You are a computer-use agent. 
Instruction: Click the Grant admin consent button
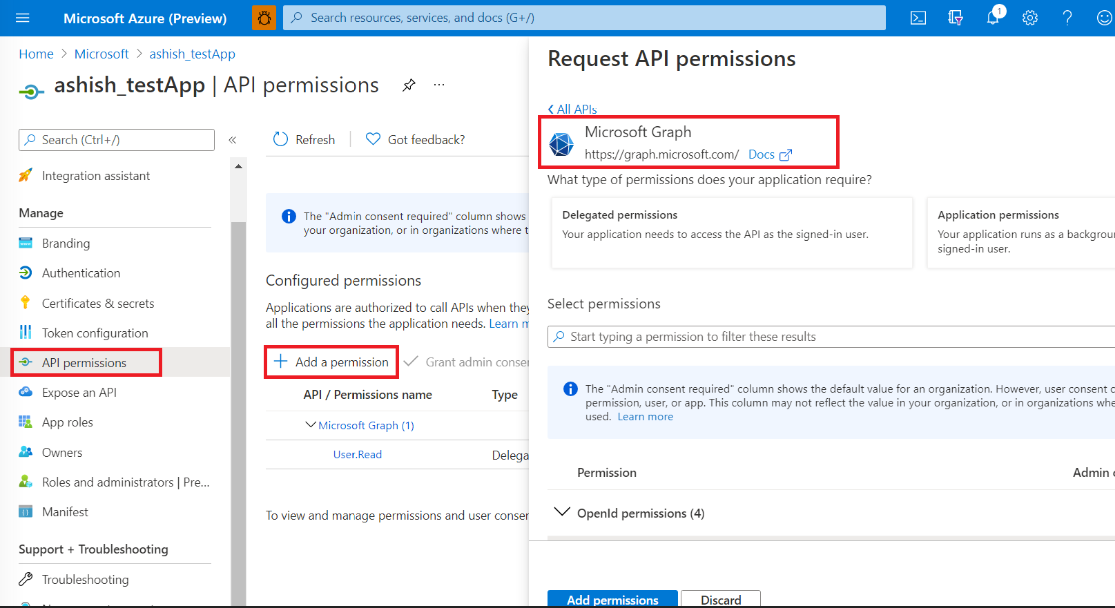coord(466,362)
